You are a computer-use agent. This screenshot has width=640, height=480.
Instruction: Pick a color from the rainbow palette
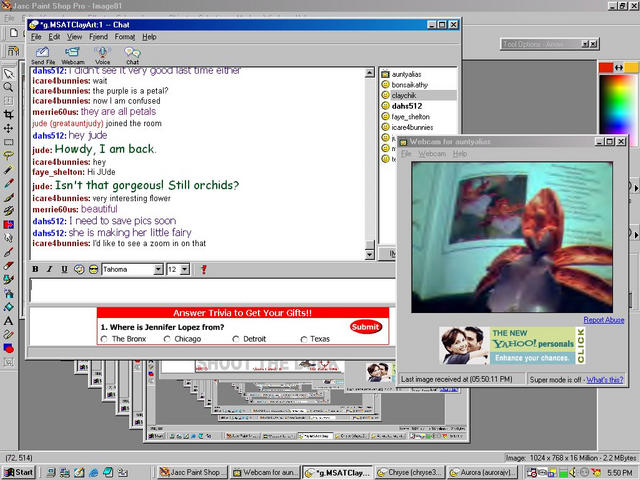[x=618, y=104]
